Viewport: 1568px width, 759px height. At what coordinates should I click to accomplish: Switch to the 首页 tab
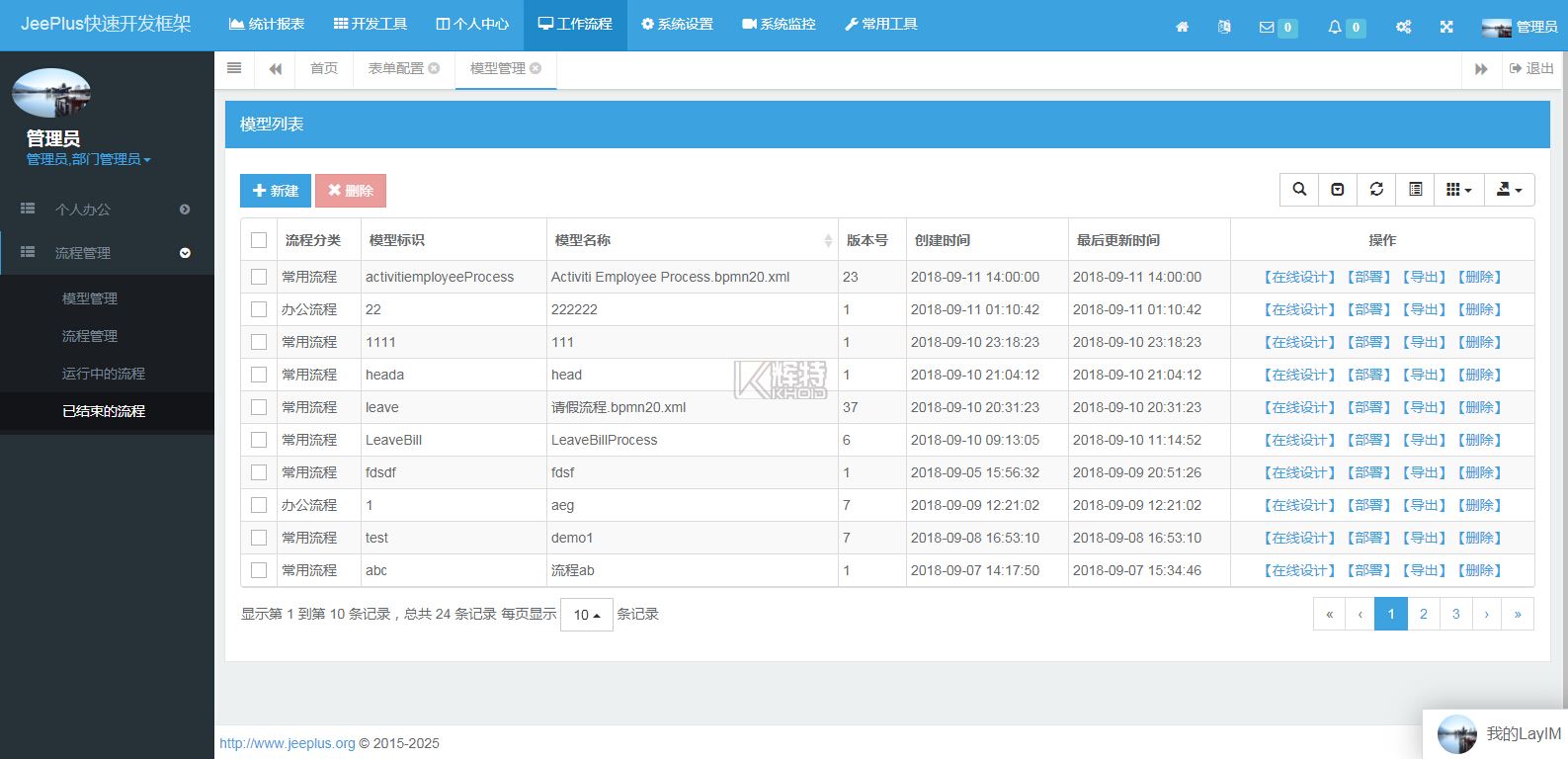click(x=324, y=68)
